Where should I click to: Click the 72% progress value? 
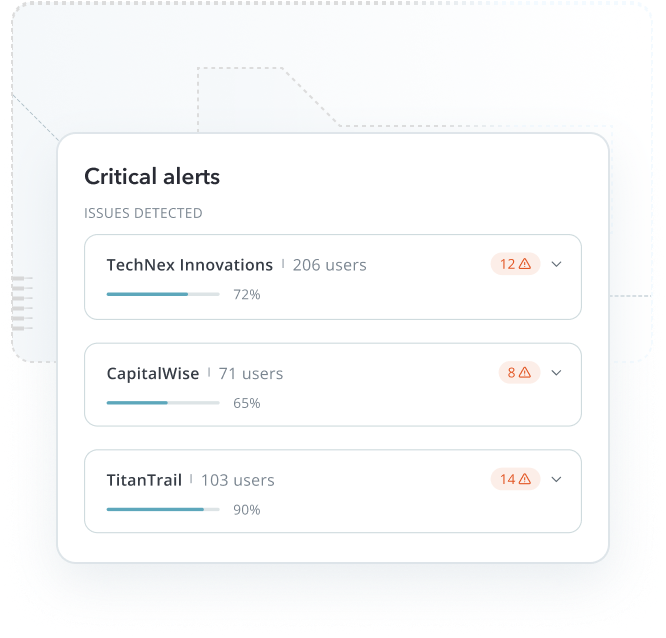tap(247, 294)
